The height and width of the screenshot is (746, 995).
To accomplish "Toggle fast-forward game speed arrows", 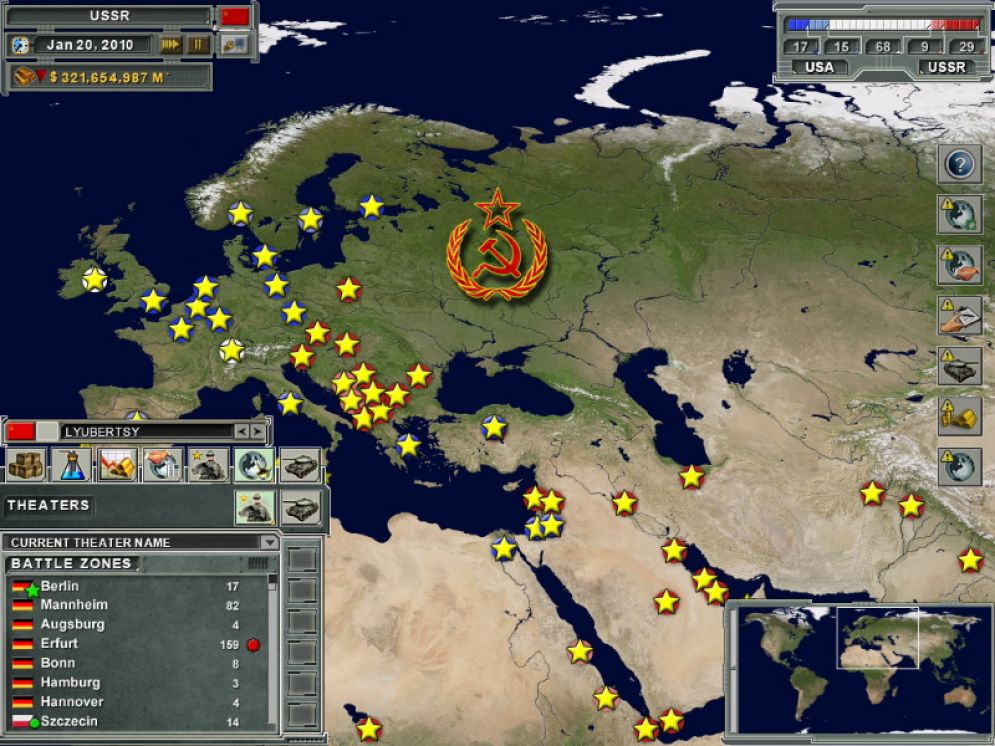I will click(171, 45).
